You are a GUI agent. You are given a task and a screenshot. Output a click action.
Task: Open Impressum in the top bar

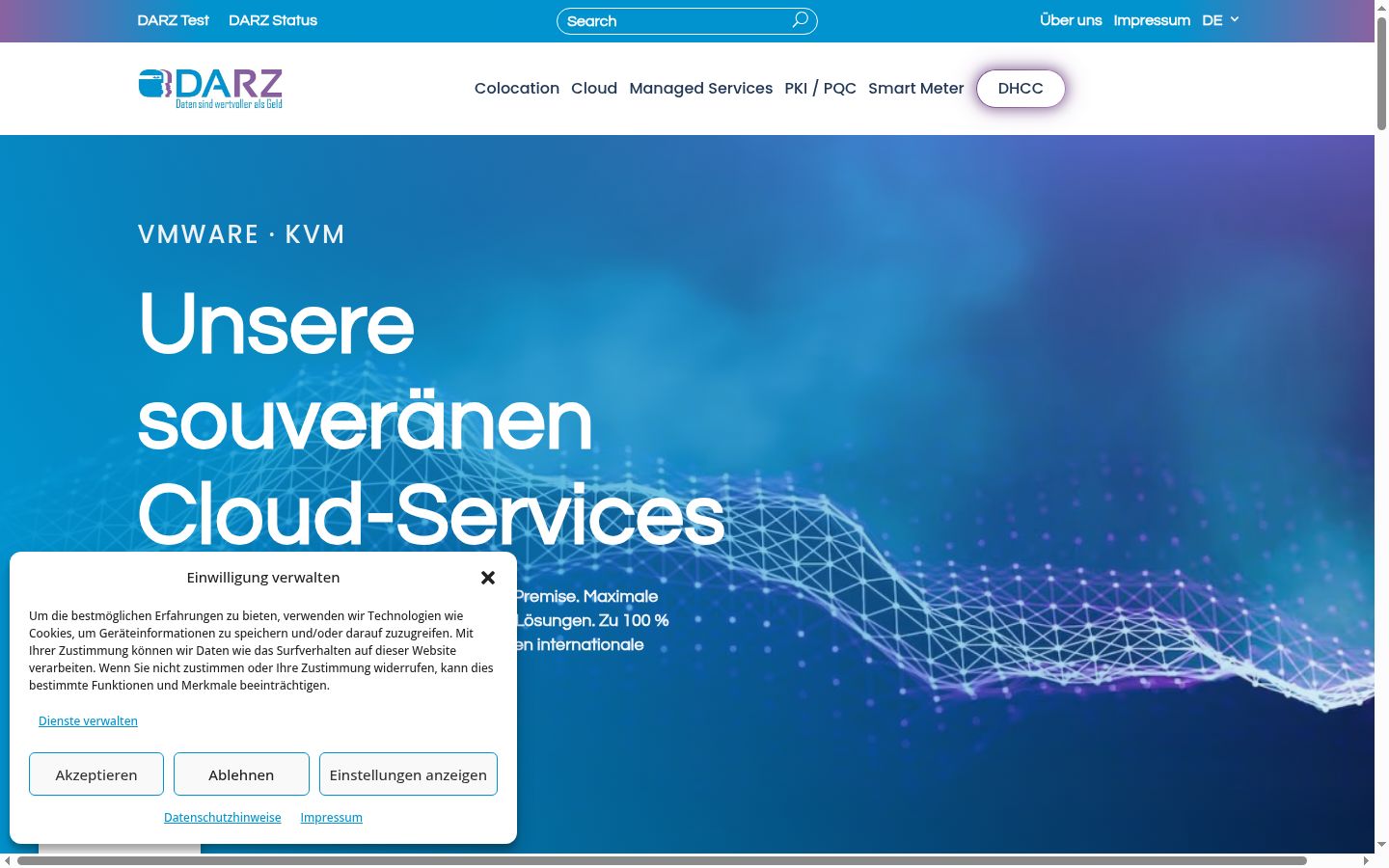pos(1152,20)
